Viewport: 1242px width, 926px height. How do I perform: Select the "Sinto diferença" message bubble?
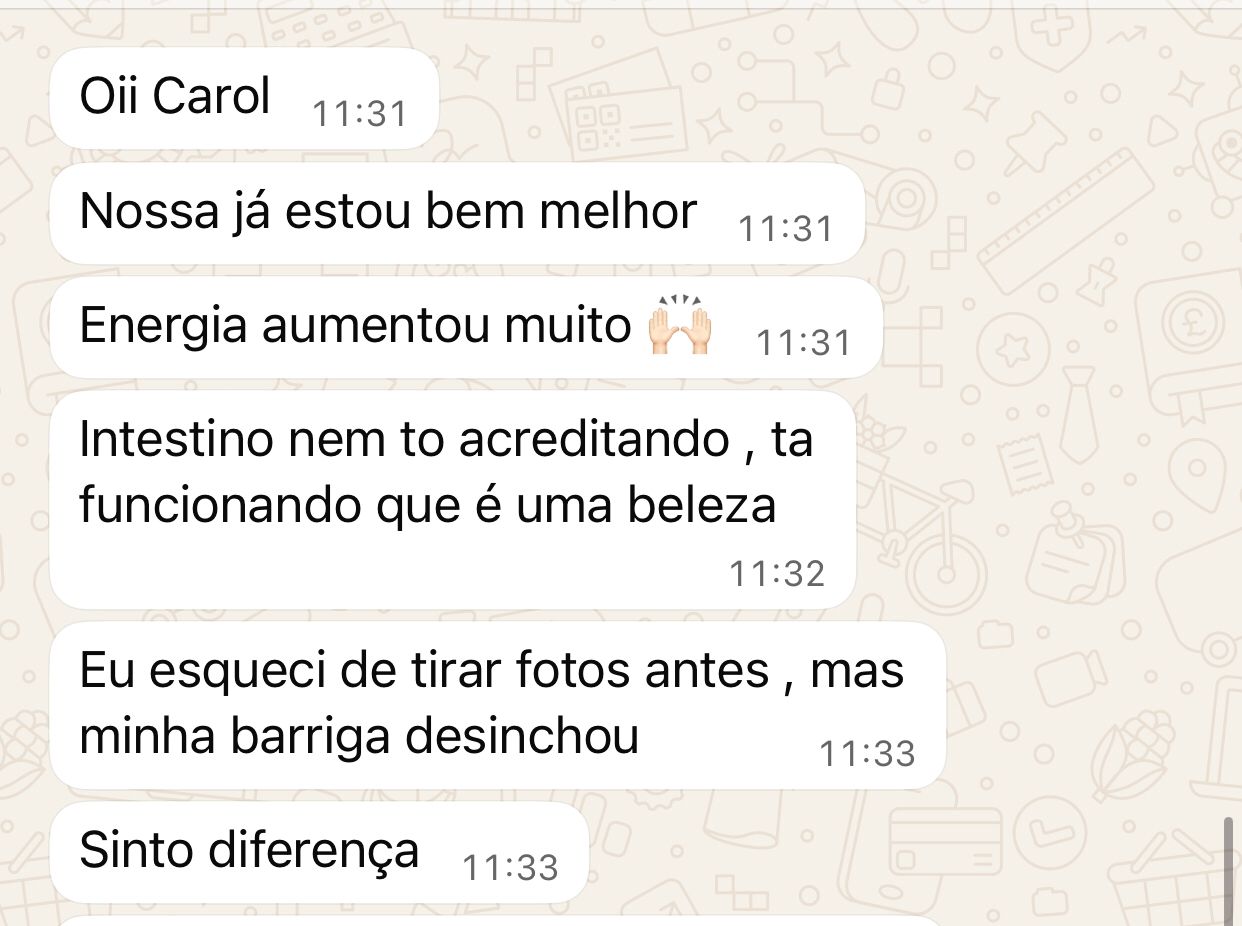click(319, 852)
